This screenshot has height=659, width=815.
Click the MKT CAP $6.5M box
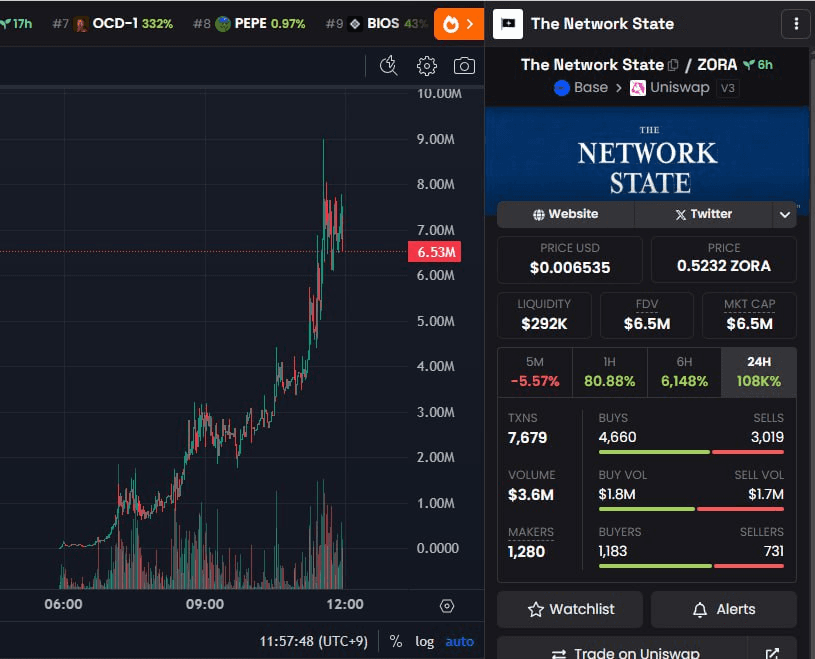(750, 315)
